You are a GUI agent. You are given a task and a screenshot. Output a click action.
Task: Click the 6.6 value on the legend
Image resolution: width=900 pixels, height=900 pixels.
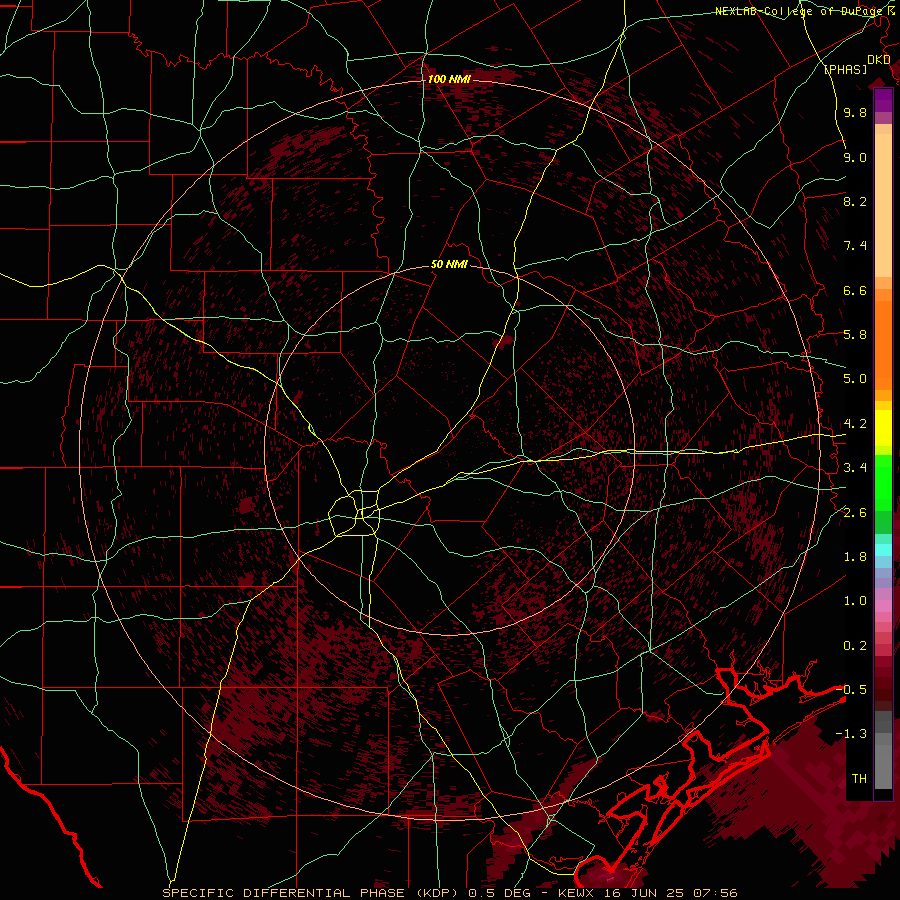click(855, 290)
